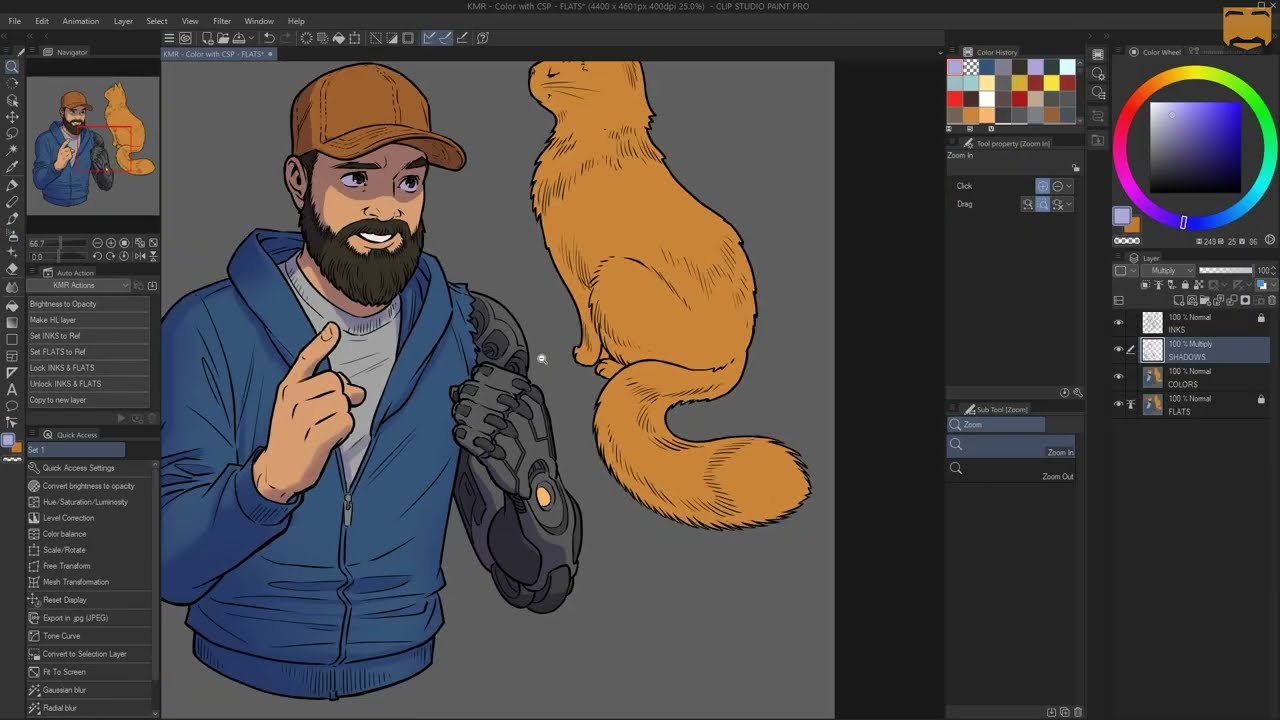Toggle visibility of the SHADOWS layer
Viewport: 1280px width, 720px height.
point(1118,349)
